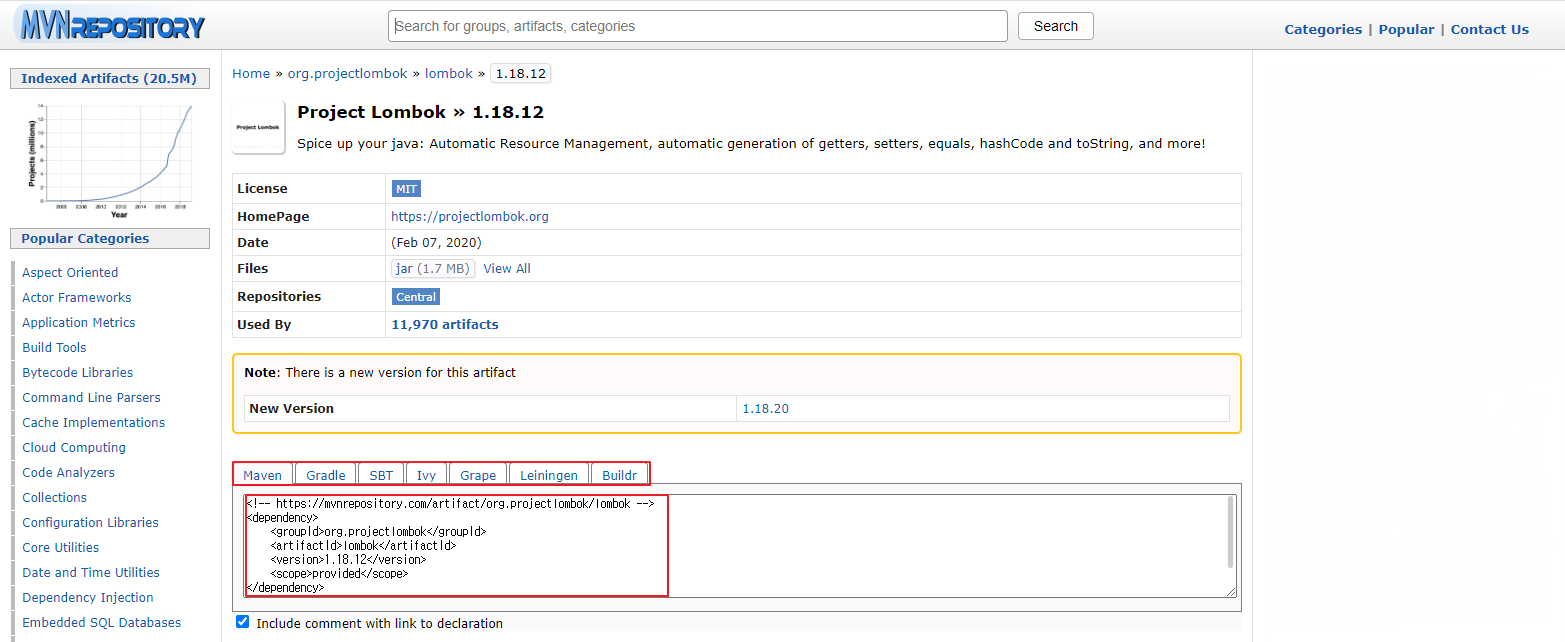Viewport: 1565px width, 642px height.
Task: Download the jar (1.7 MB) file
Action: [x=432, y=268]
